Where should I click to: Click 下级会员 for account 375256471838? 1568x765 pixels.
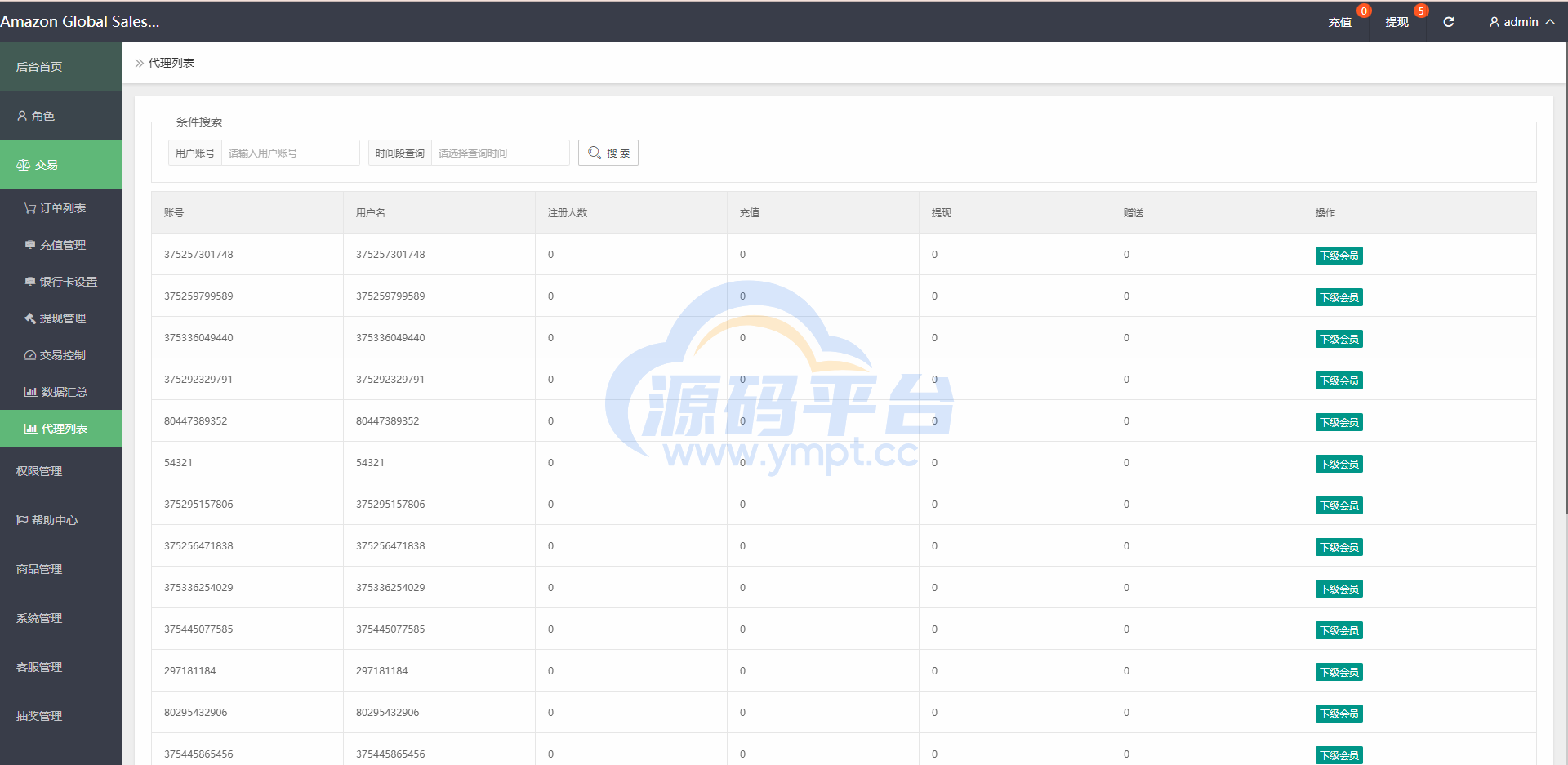(x=1339, y=547)
